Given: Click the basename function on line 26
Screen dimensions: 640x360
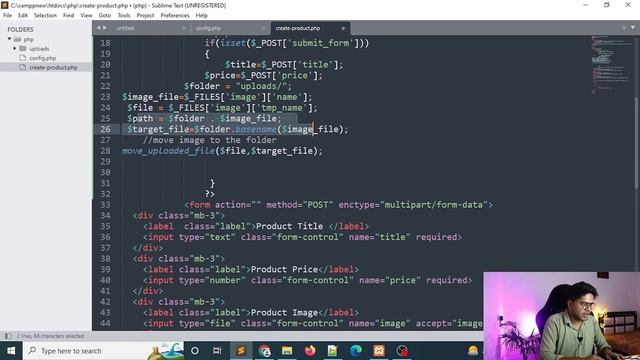Looking at the screenshot, I should point(256,129).
